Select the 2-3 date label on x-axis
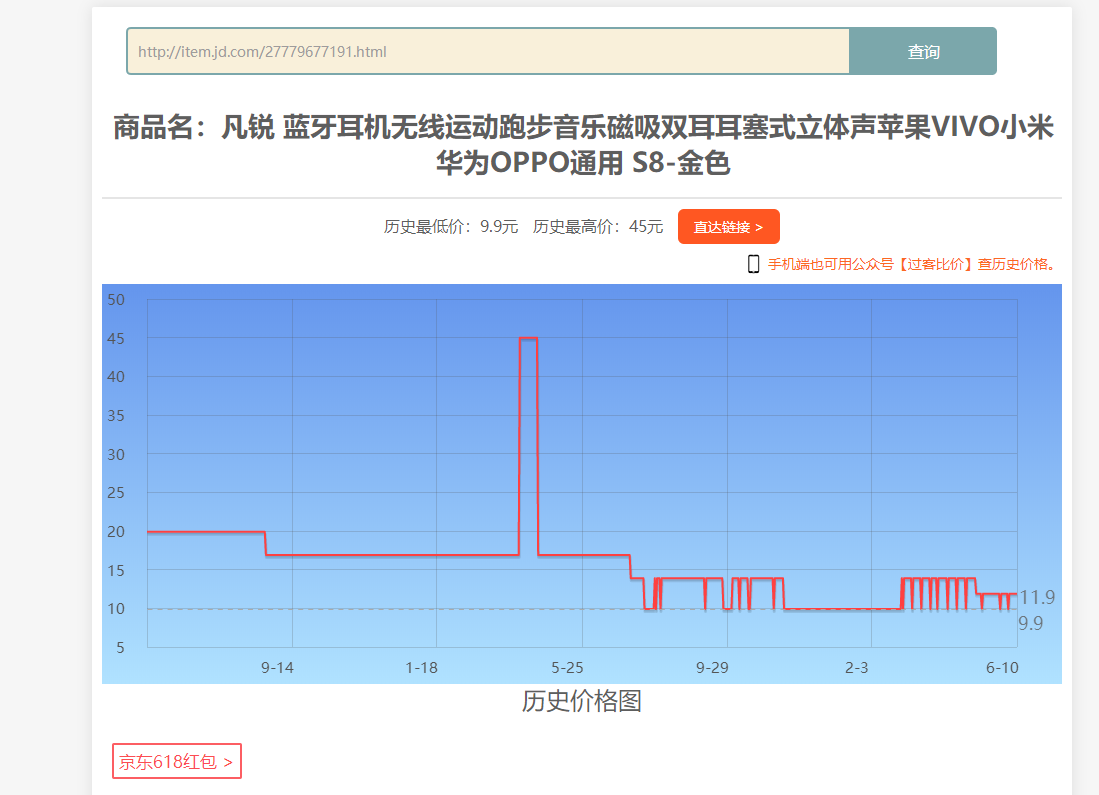This screenshot has height=795, width=1099. 857,668
